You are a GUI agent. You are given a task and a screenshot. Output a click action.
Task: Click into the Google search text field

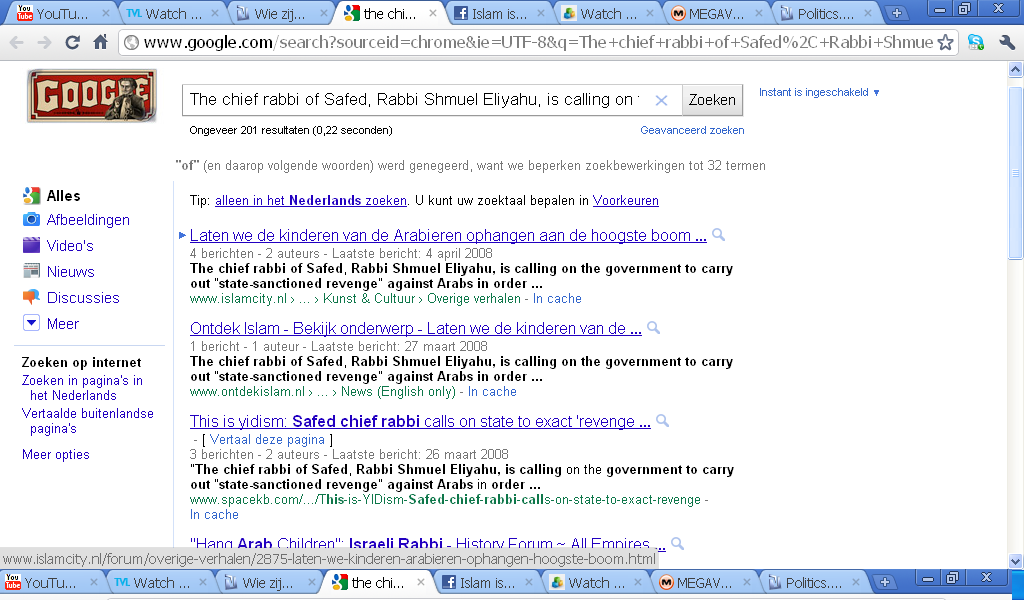[x=415, y=100]
